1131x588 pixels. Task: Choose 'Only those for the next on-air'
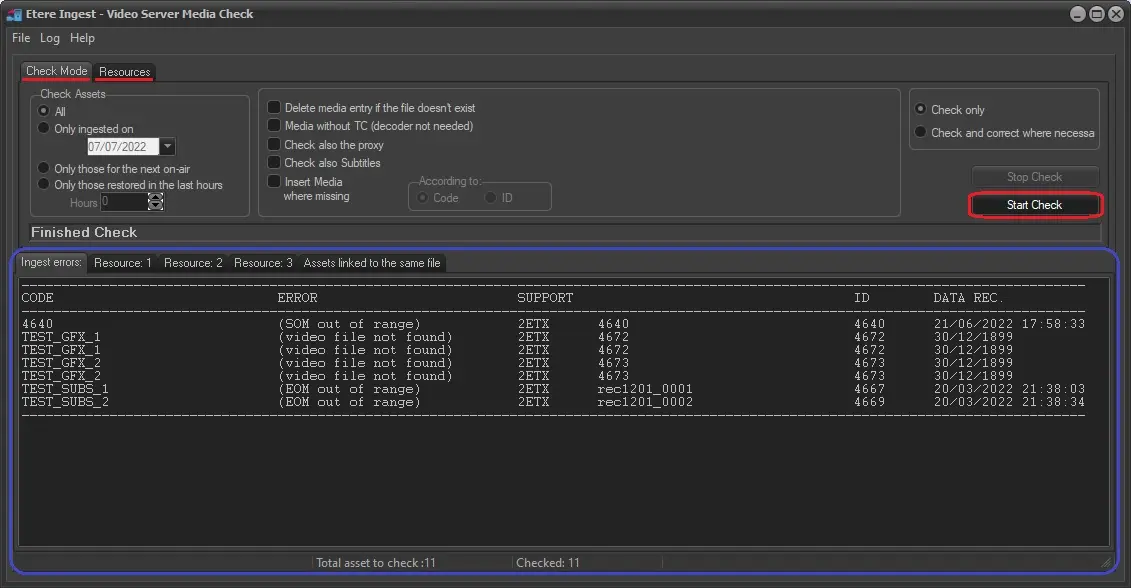tap(44, 168)
